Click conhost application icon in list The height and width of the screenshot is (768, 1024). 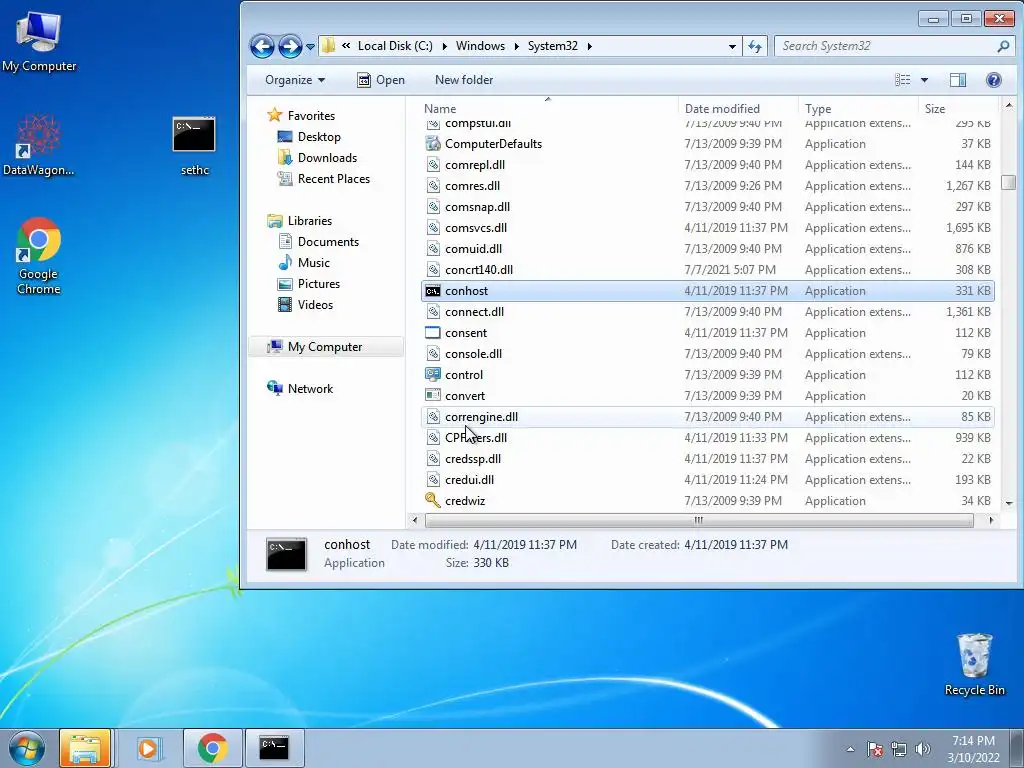tap(432, 291)
